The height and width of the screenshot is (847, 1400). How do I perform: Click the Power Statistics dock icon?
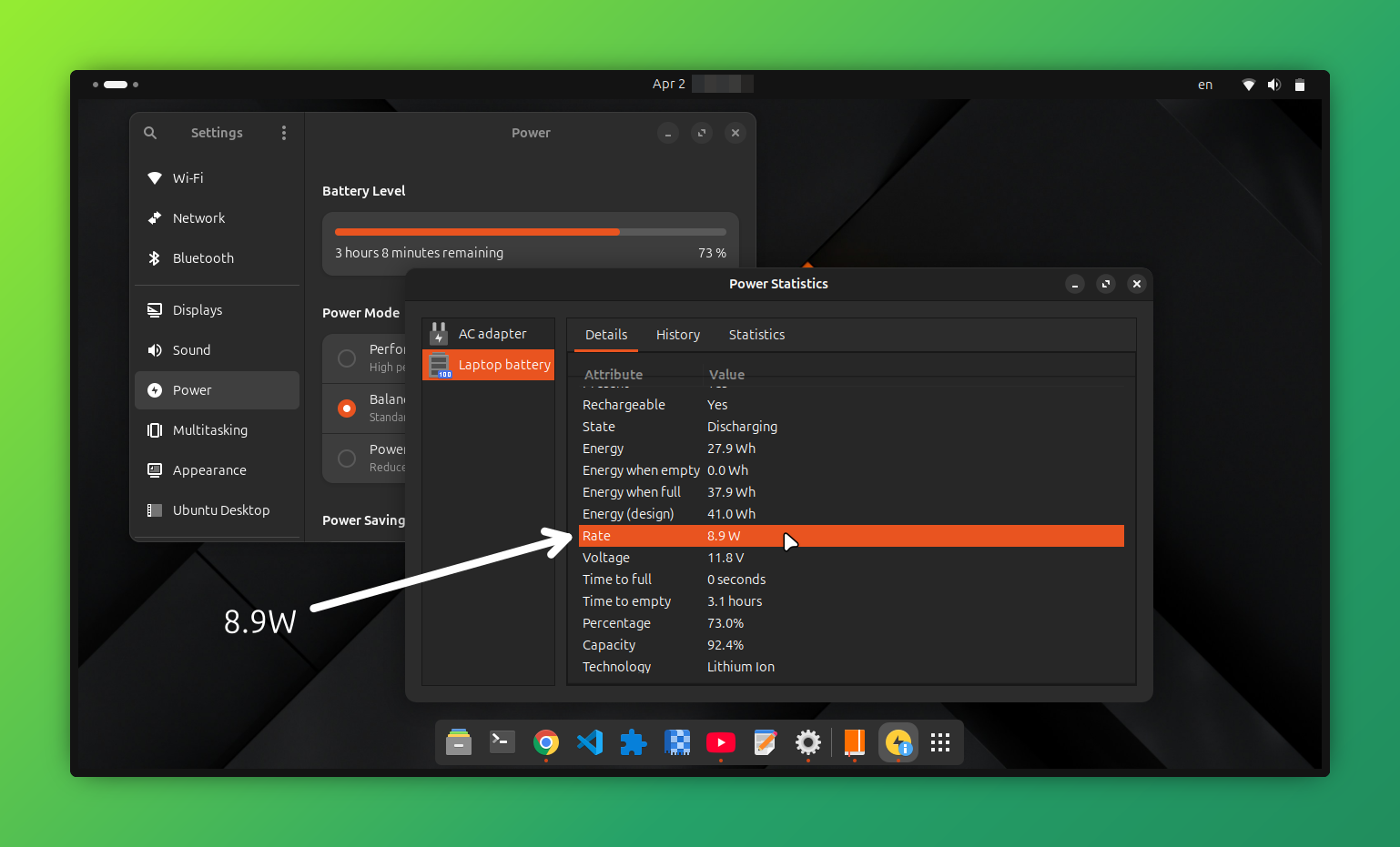click(898, 742)
